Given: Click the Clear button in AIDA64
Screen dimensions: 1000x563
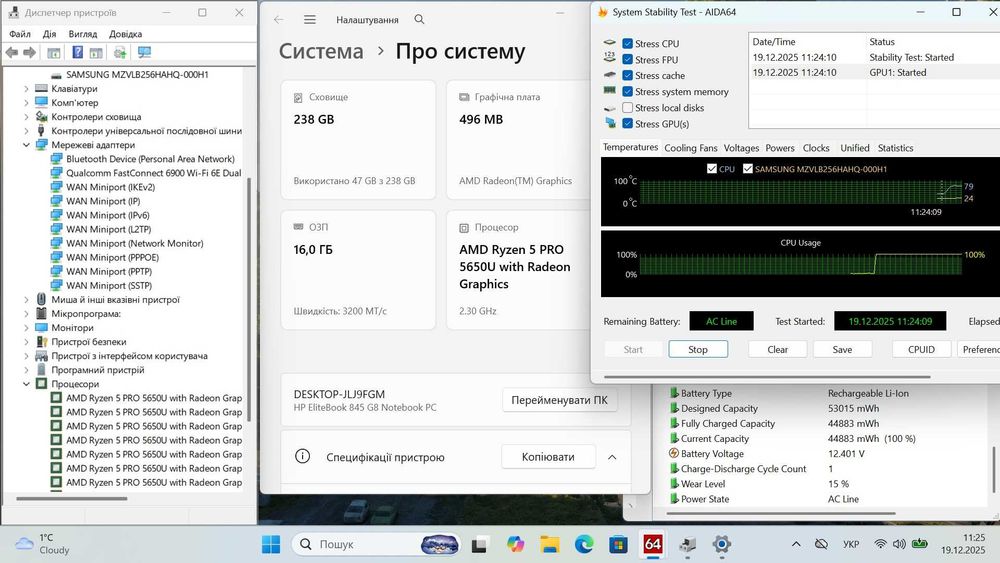Looking at the screenshot, I should [x=777, y=349].
